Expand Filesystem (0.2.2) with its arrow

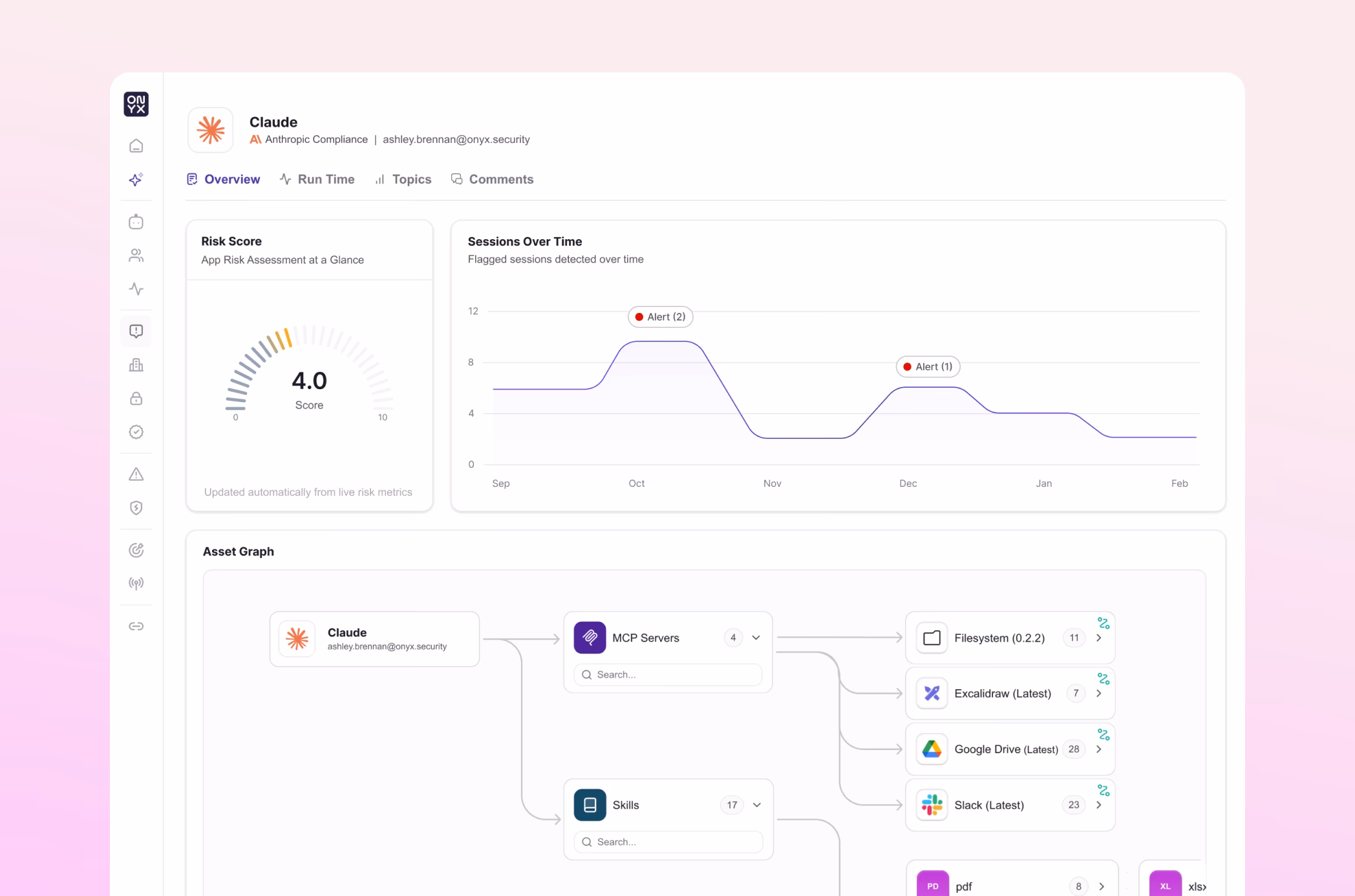coord(1099,638)
